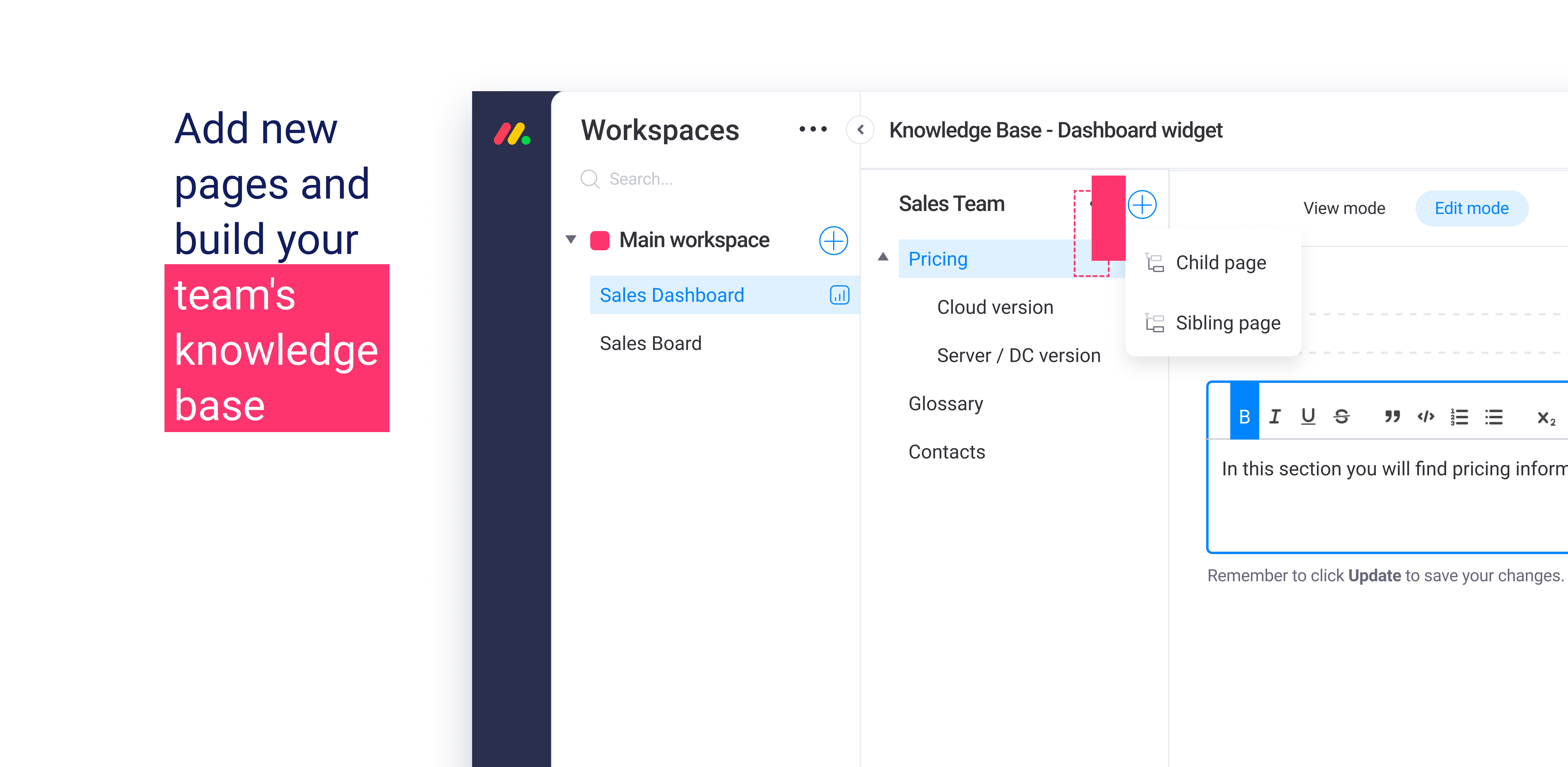The image size is (1568, 767).
Task: Collapse the Pricing page children
Action: pos(883,257)
